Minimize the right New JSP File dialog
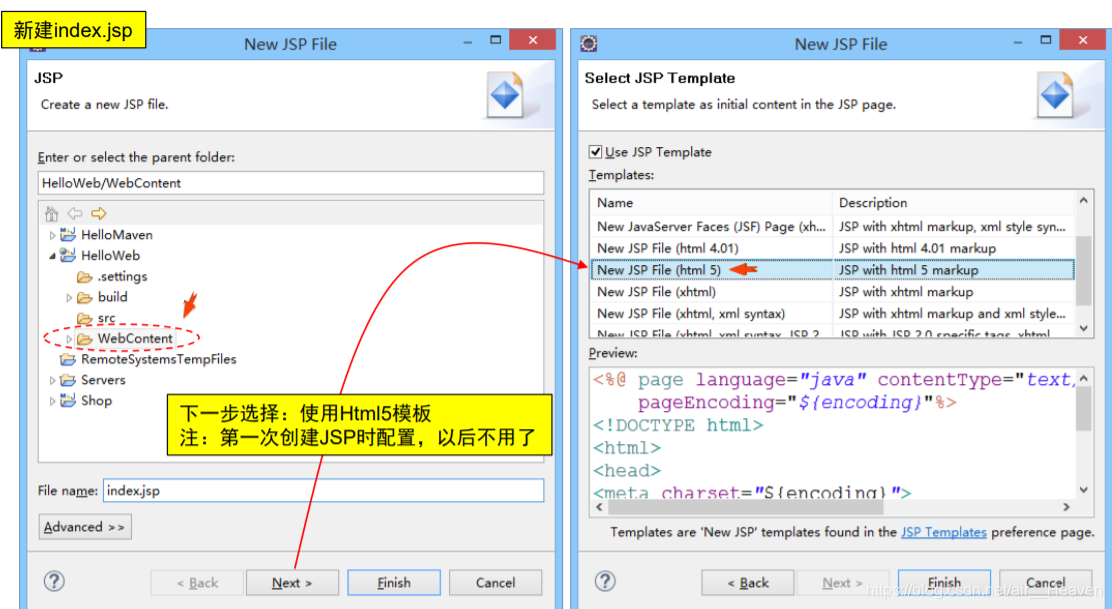 (x=1018, y=43)
